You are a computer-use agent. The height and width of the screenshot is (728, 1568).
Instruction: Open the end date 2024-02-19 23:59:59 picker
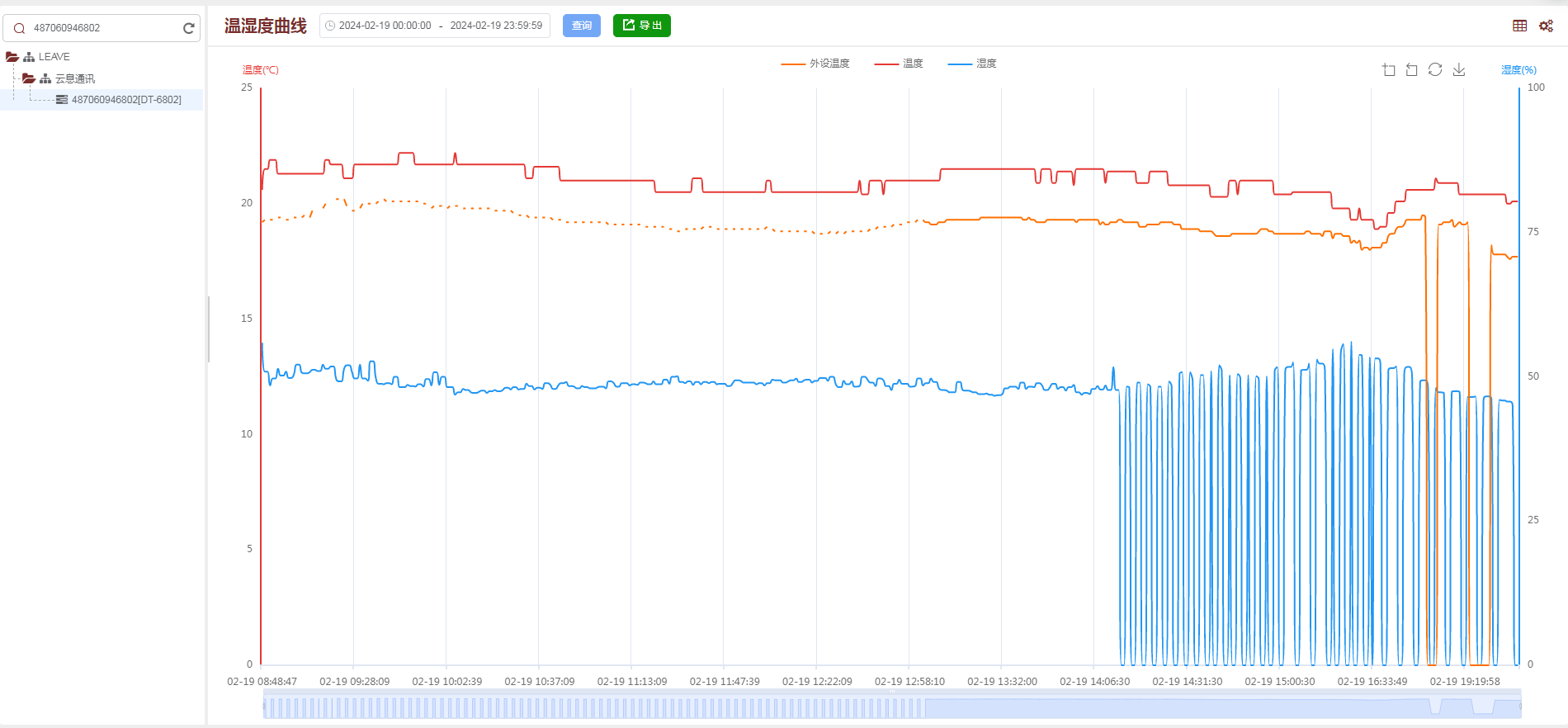(x=496, y=26)
